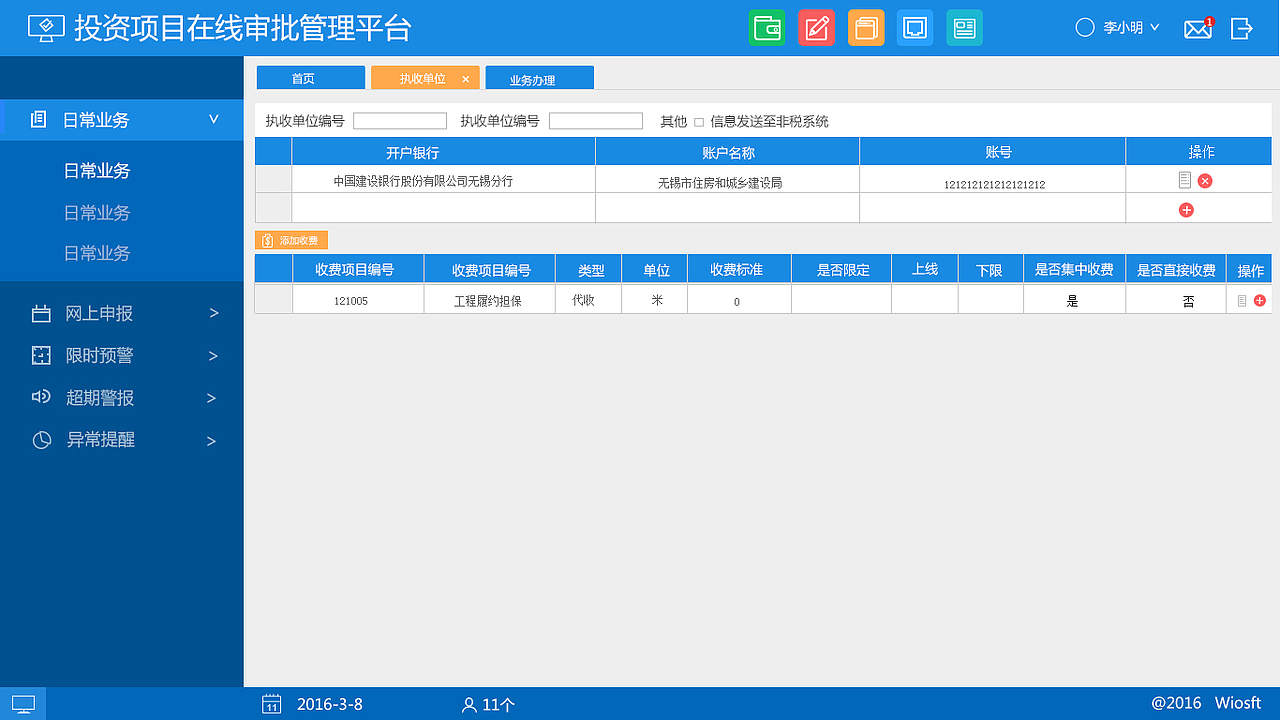Collapse the 日常业务 sidebar section chevron
1280x720 pixels.
(213, 120)
